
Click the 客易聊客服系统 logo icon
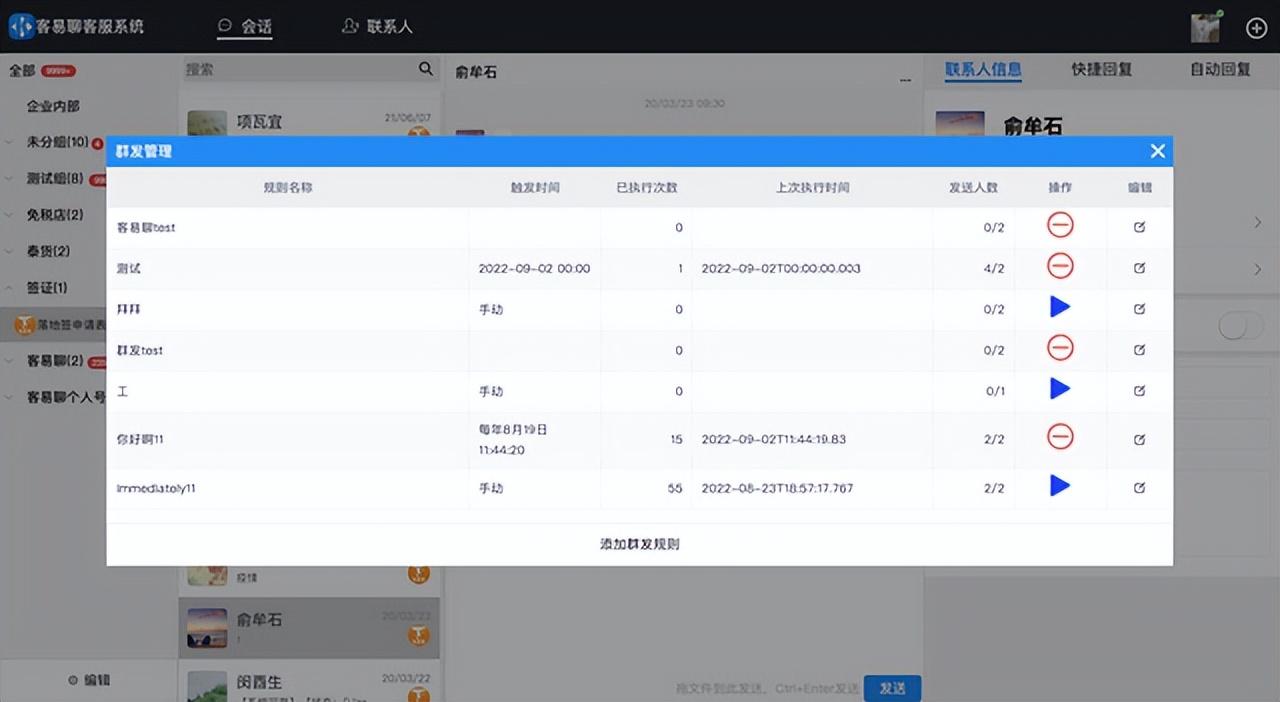21,27
